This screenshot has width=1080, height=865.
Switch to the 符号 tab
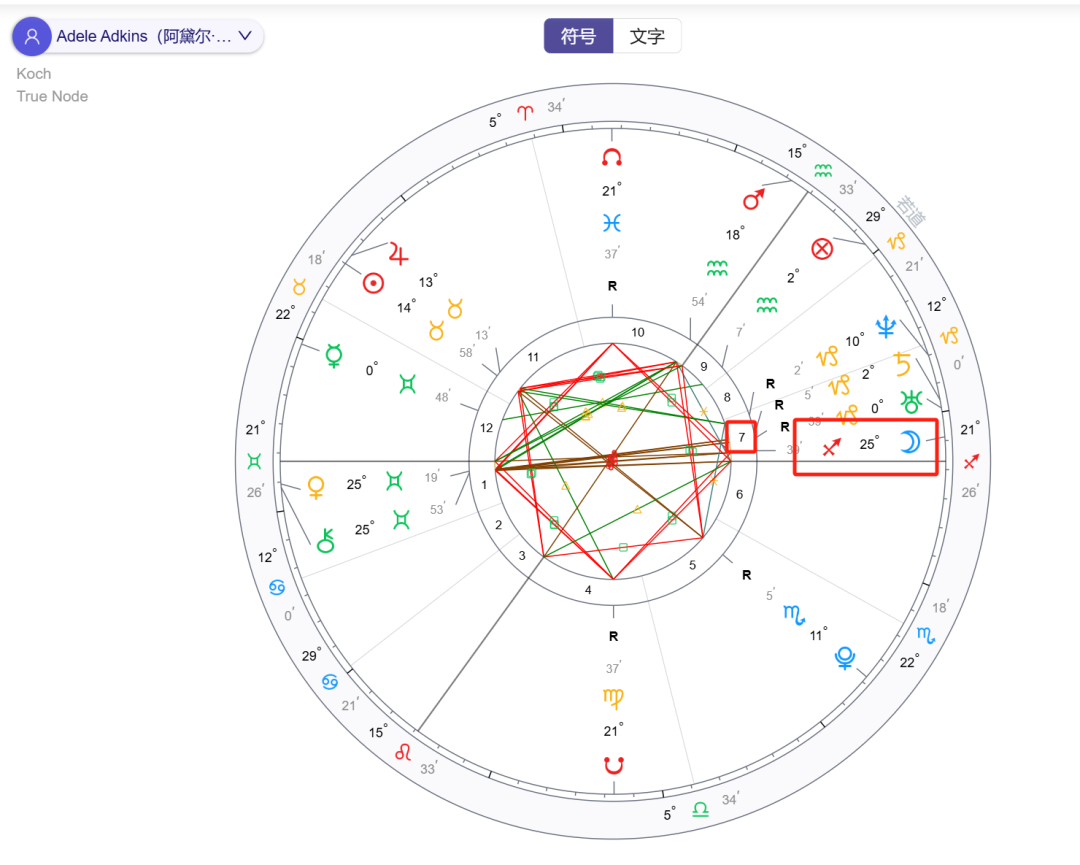[x=578, y=36]
